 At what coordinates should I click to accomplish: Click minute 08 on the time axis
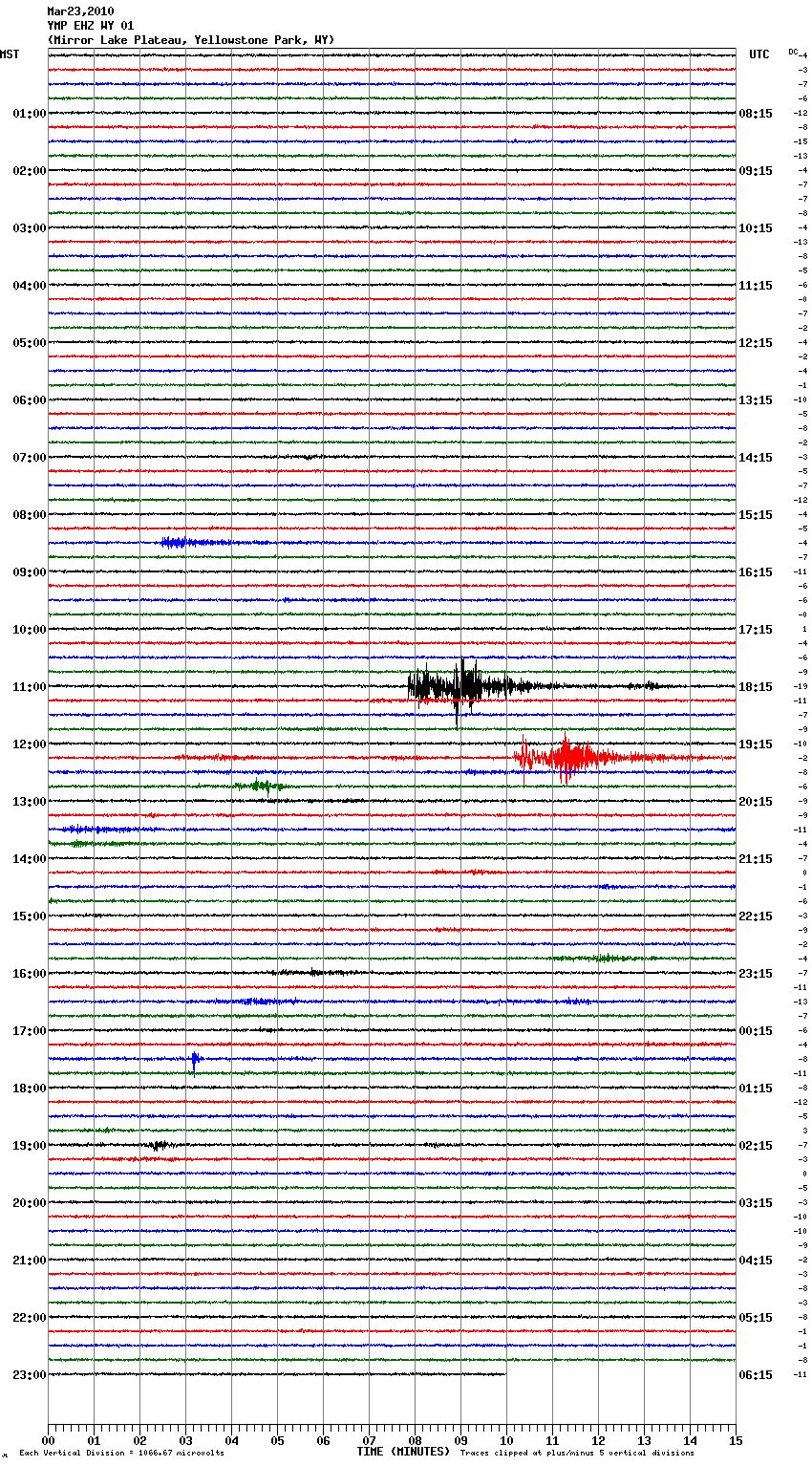(x=415, y=1440)
